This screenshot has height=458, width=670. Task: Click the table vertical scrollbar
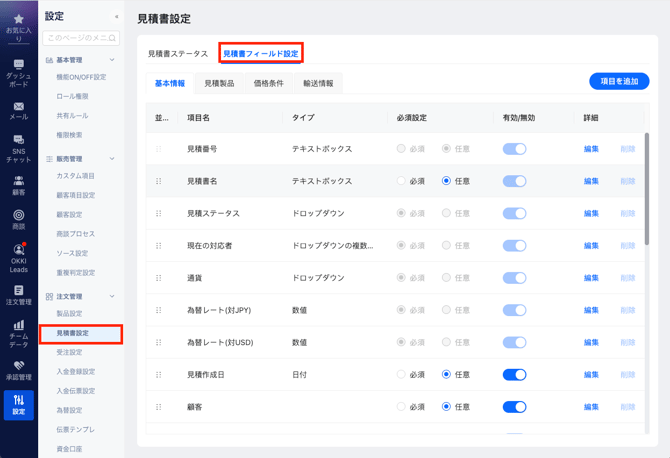click(646, 189)
